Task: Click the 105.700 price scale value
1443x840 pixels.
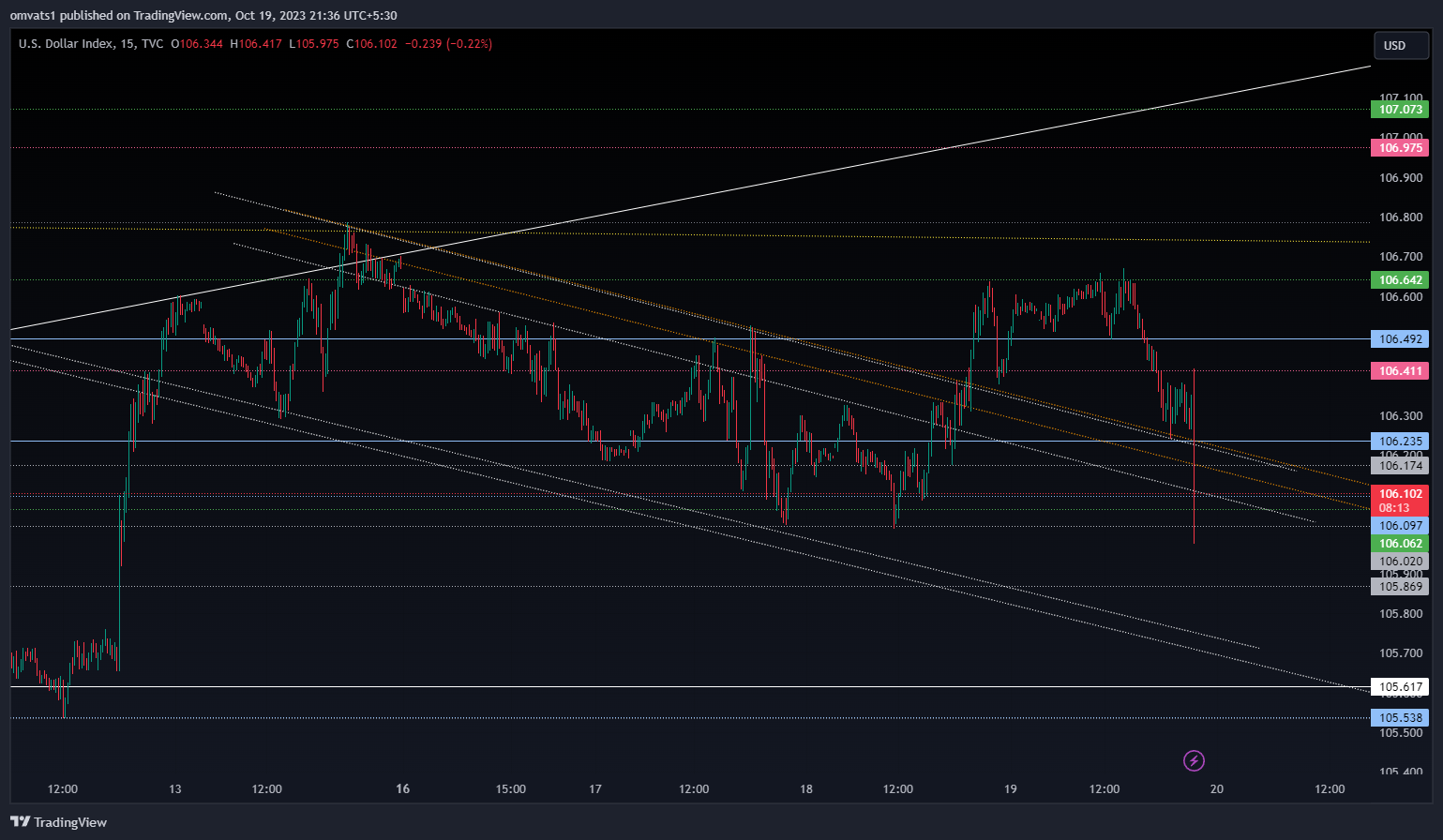Action: [1401, 653]
